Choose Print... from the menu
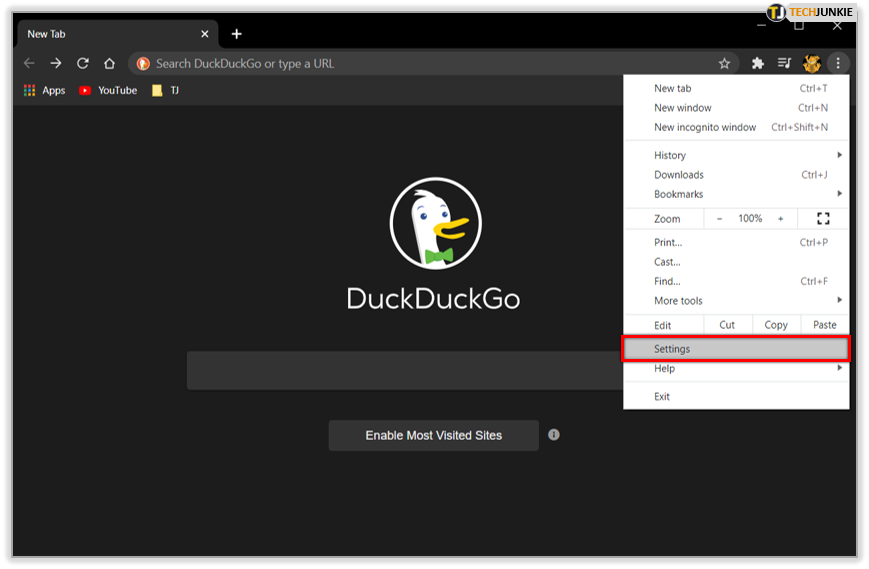 736,243
